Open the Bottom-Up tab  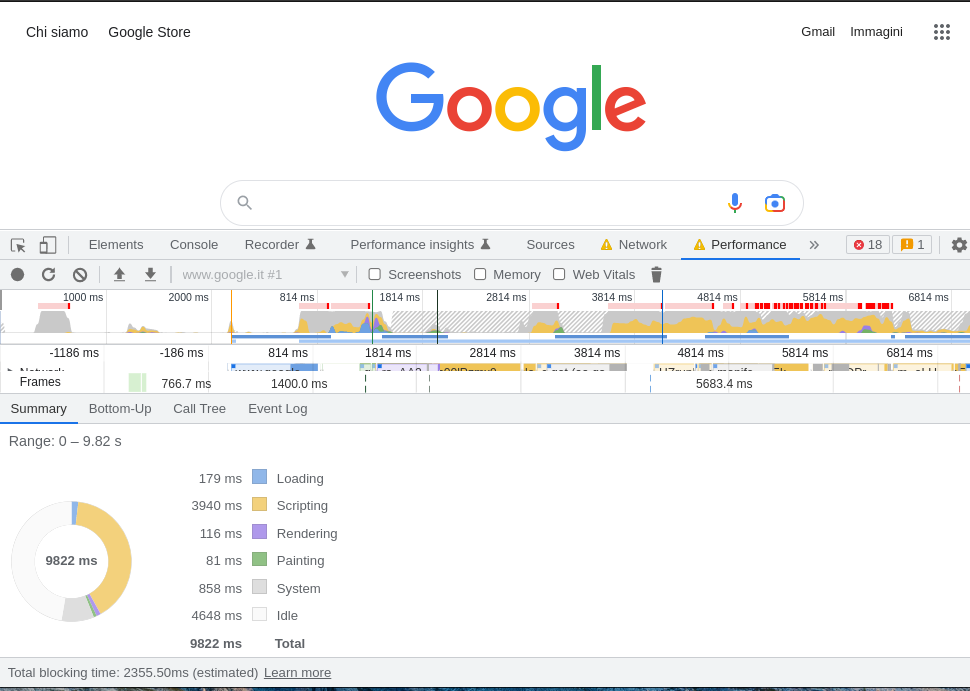120,409
